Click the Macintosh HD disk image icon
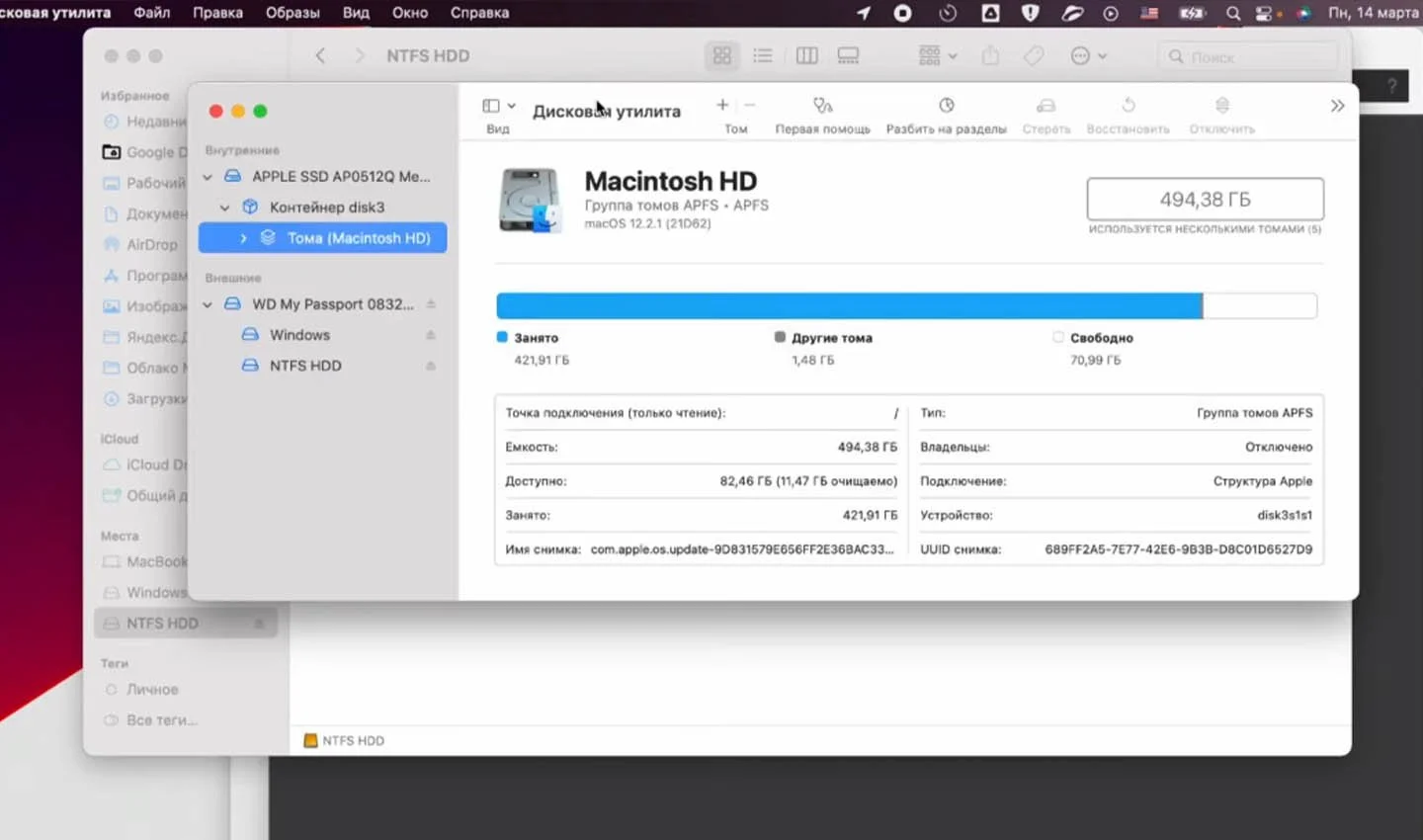The width and height of the screenshot is (1423, 840). point(530,200)
